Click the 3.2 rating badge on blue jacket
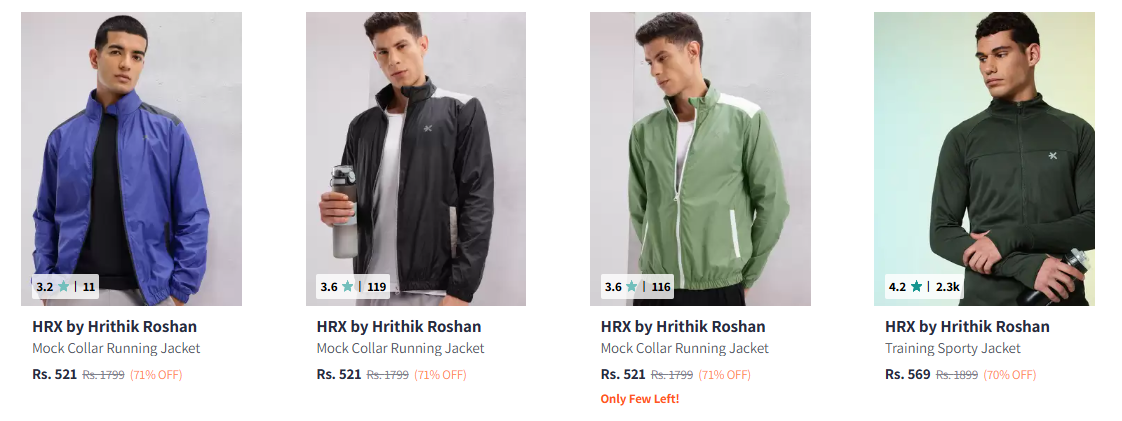This screenshot has height=421, width=1122. [x=45, y=287]
